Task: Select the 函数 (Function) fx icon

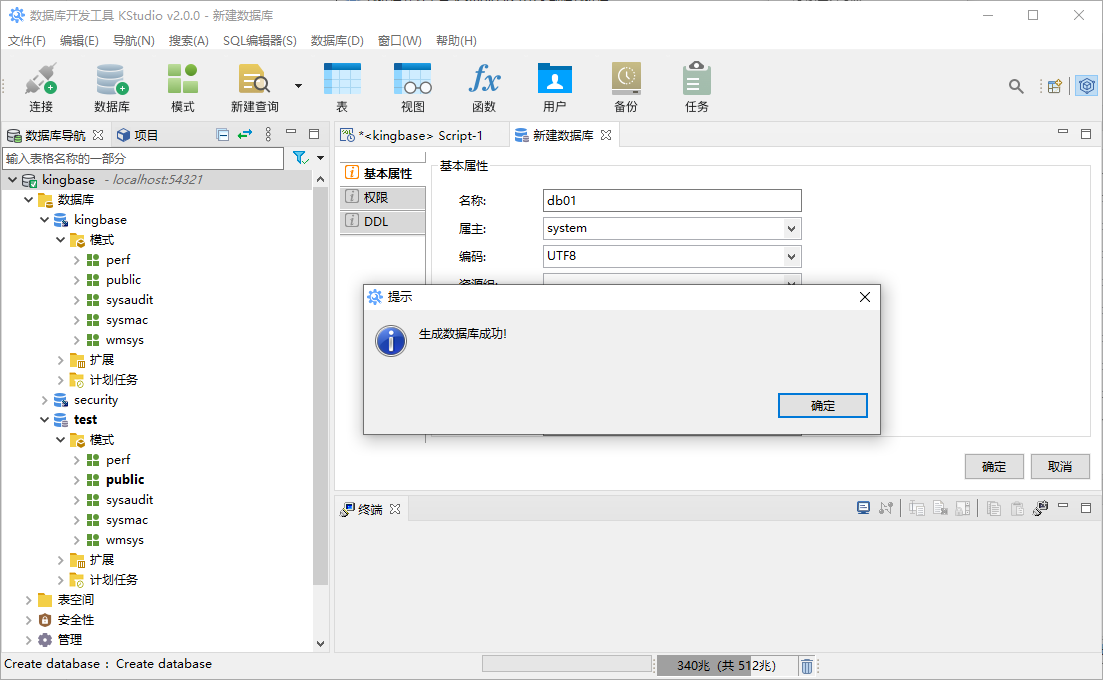Action: click(484, 87)
